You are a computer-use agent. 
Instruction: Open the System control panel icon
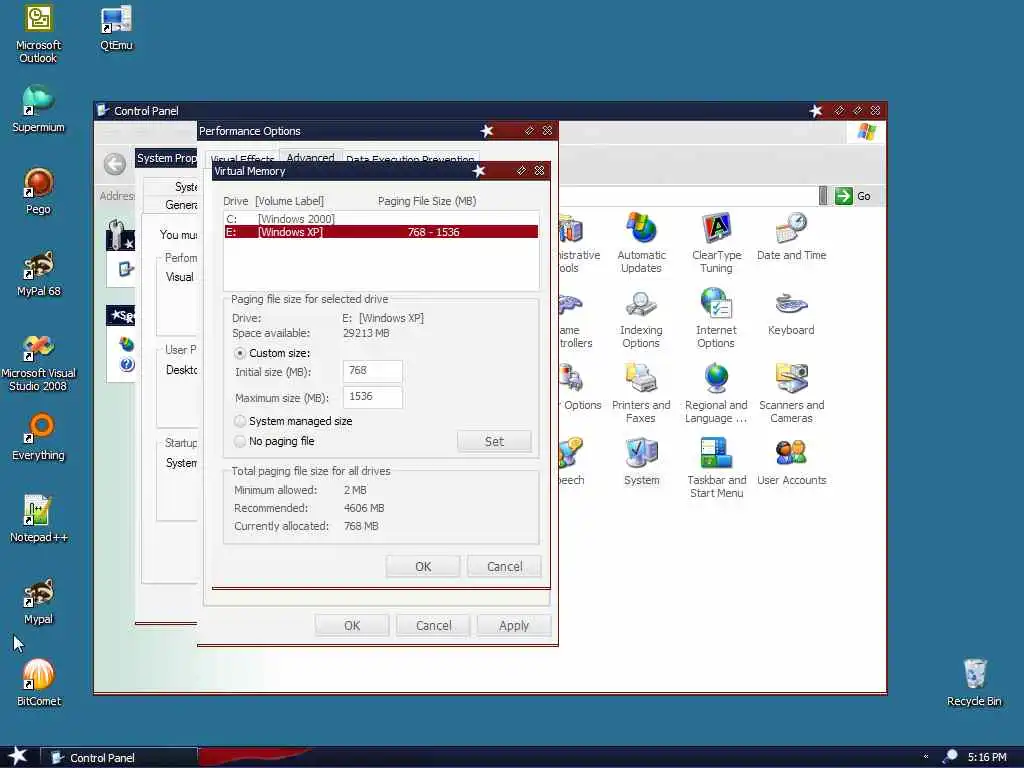641,462
